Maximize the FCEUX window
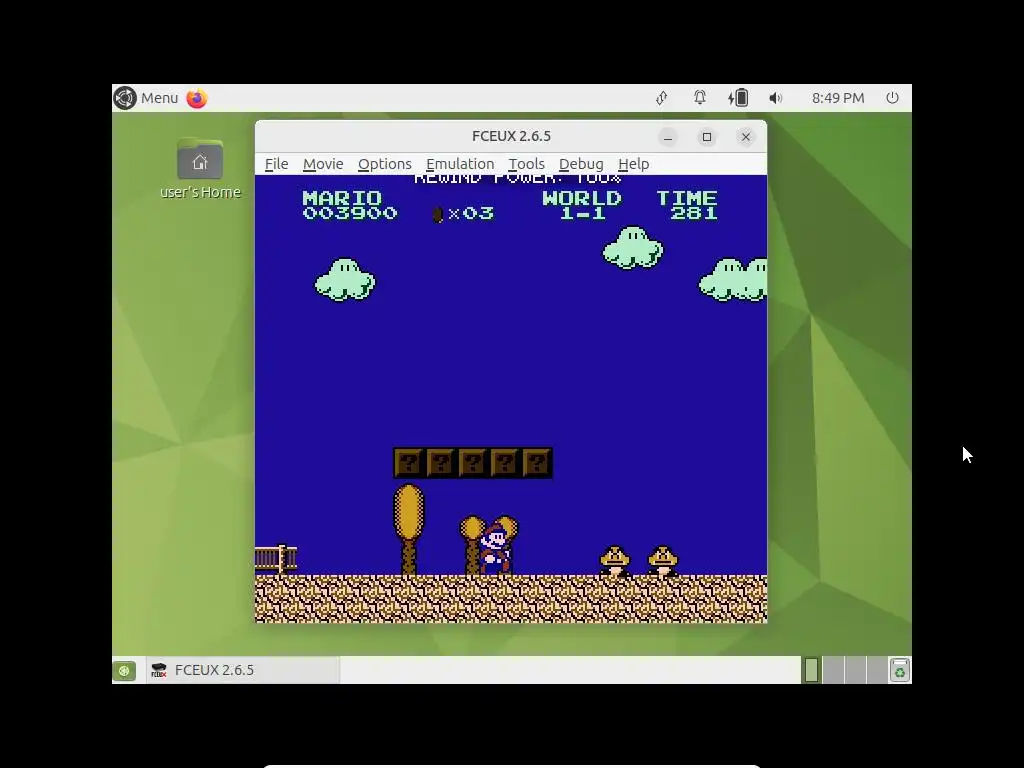Screen dimensions: 1024x768 coord(707,136)
